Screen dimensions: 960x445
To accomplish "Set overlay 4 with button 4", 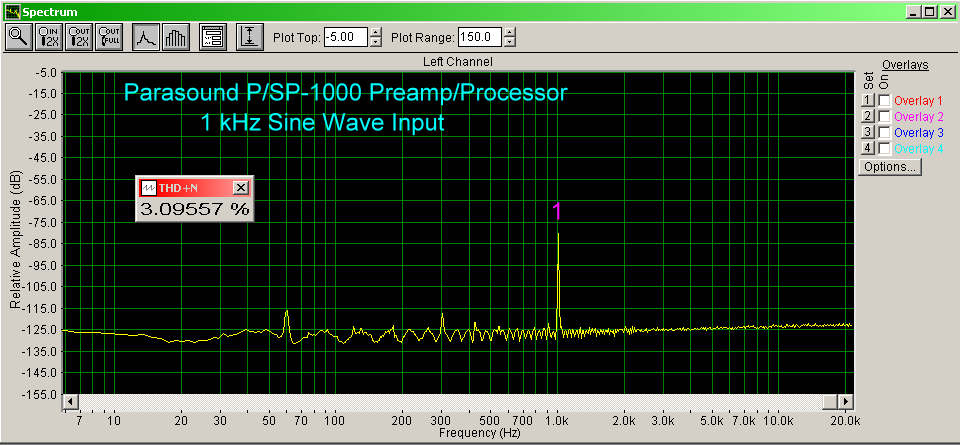I will coord(868,148).
